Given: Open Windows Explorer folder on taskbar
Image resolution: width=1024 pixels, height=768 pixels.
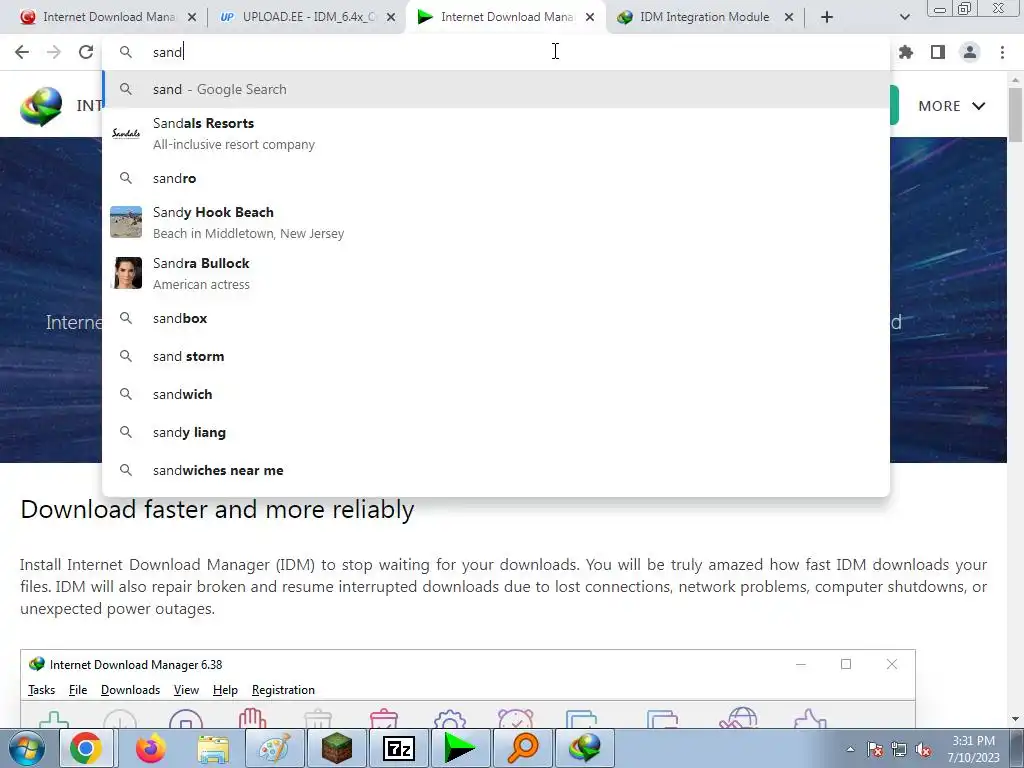Looking at the screenshot, I should (x=213, y=748).
